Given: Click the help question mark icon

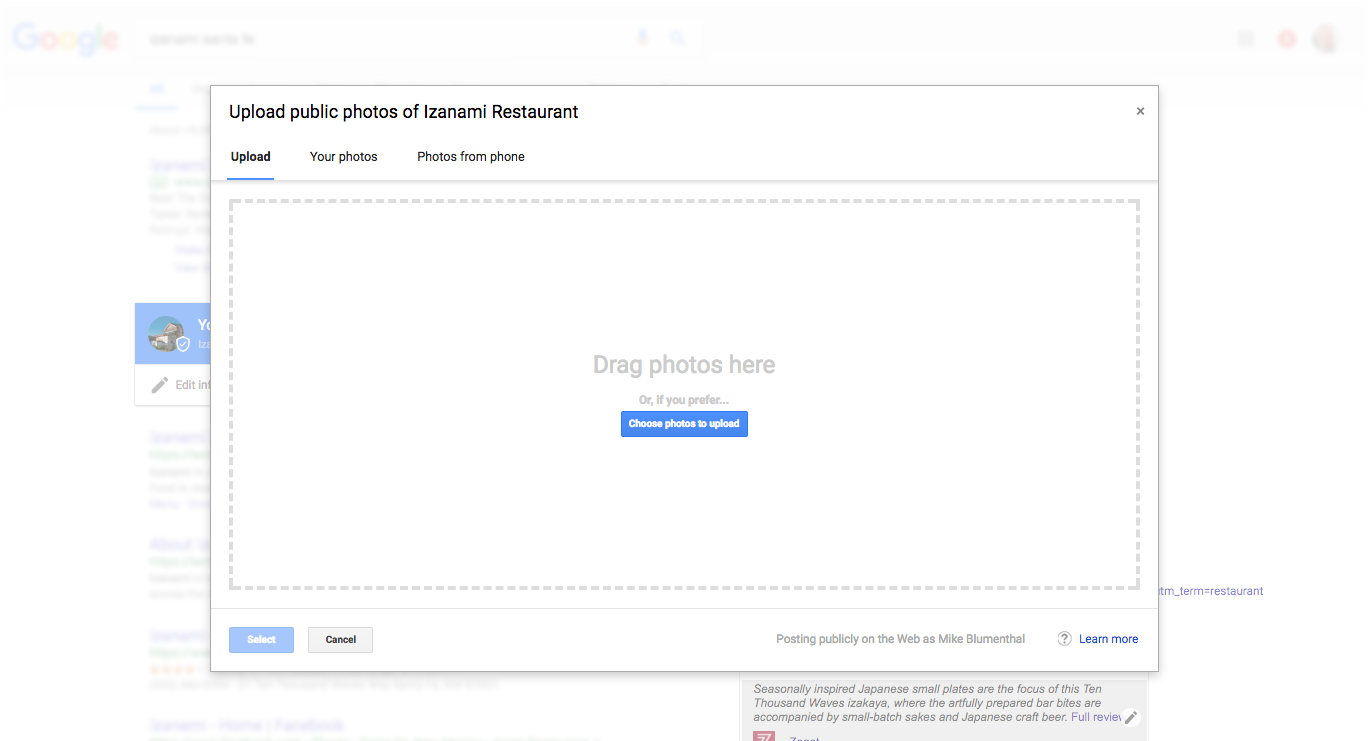Looking at the screenshot, I should [1065, 639].
